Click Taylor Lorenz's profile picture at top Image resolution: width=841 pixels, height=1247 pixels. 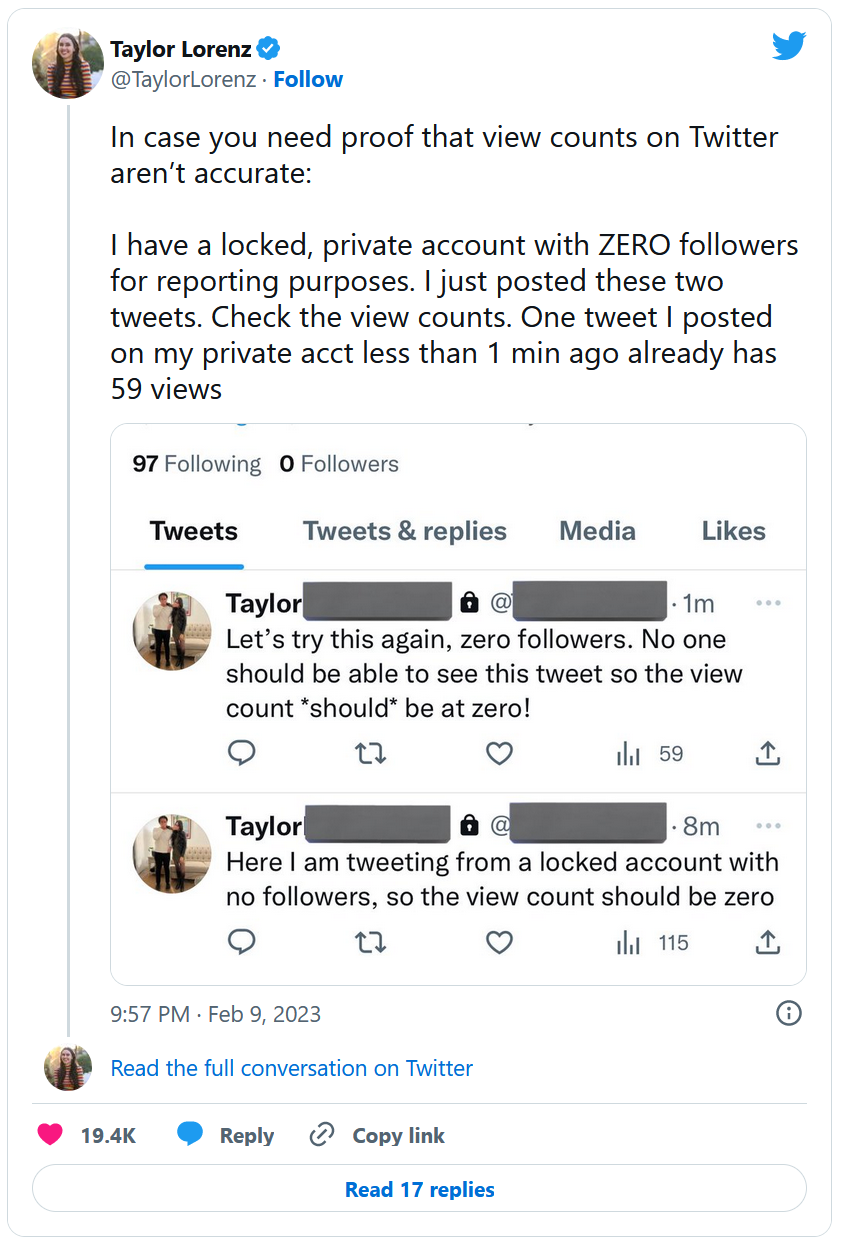coord(68,64)
